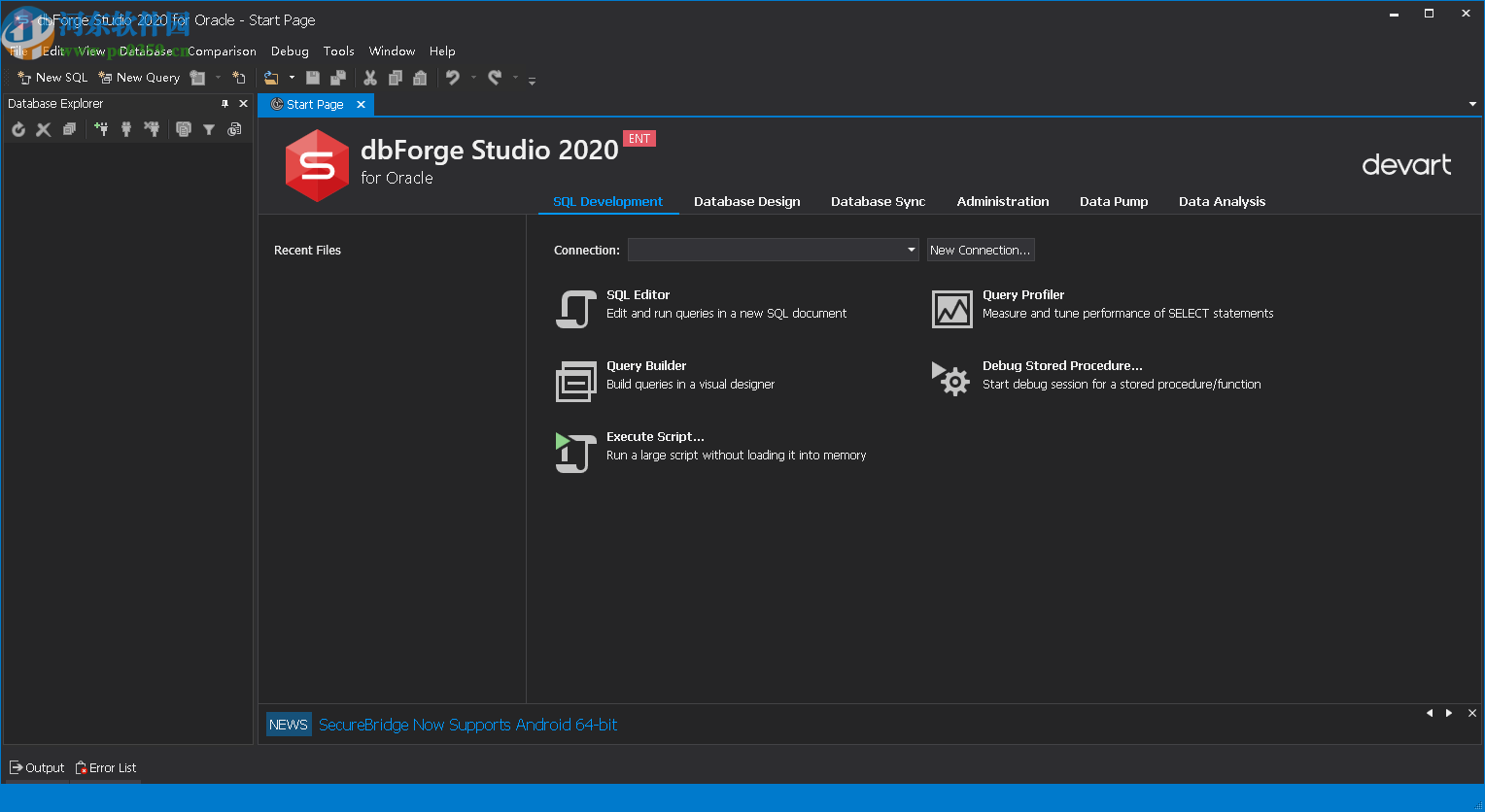This screenshot has height=812, width=1485.
Task: Click the Undo icon on the toolbar
Action: (x=454, y=78)
